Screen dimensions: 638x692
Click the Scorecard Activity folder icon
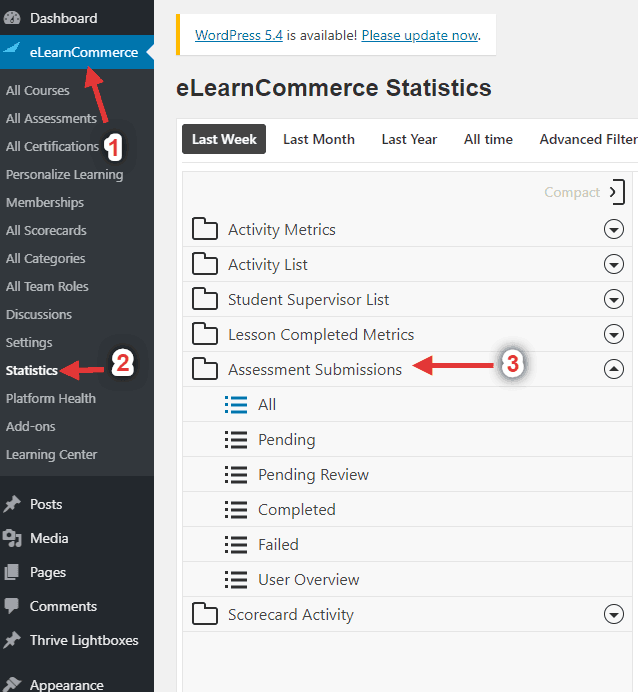coord(205,614)
